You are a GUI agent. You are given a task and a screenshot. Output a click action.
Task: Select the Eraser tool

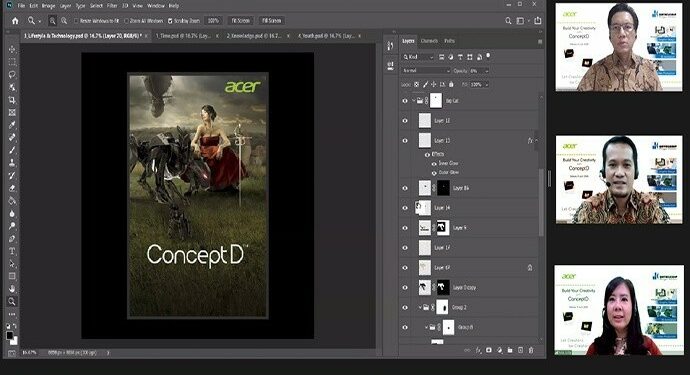12,188
